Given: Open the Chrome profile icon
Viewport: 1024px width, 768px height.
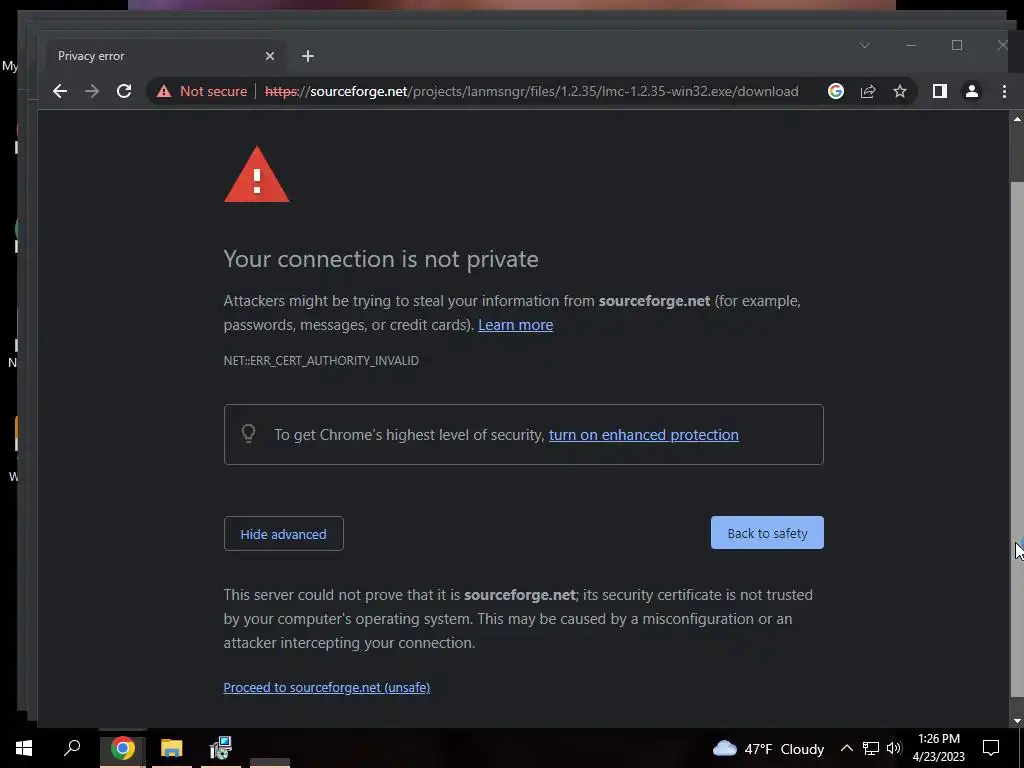Looking at the screenshot, I should click(x=972, y=91).
